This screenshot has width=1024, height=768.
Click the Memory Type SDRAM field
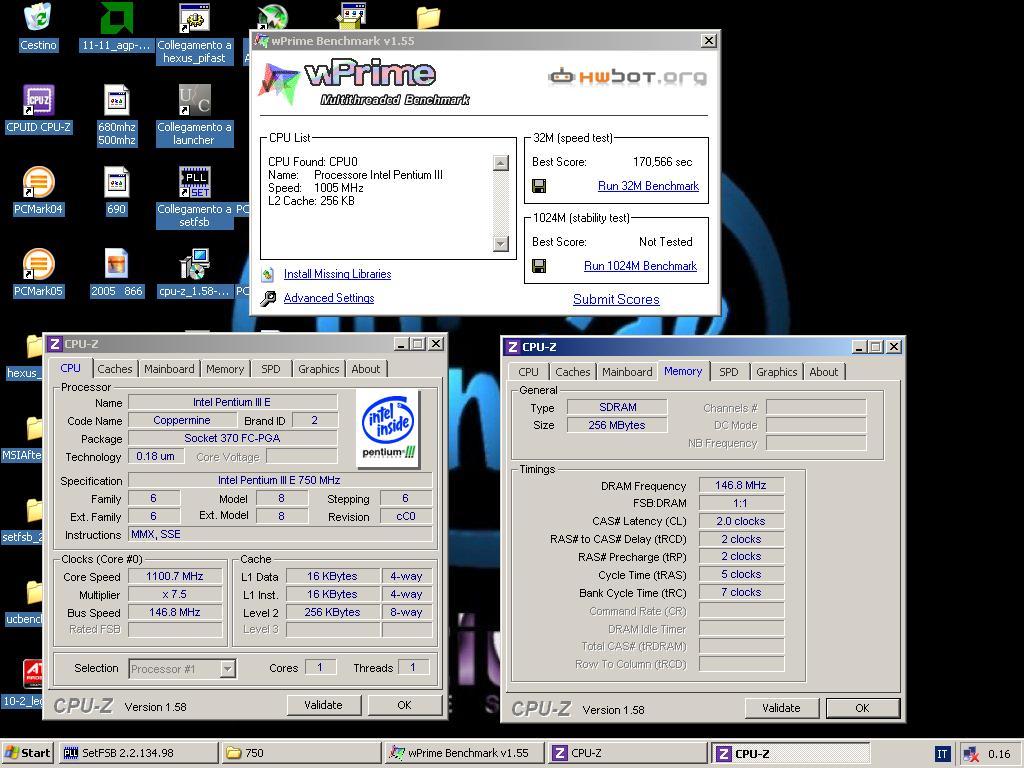click(617, 408)
